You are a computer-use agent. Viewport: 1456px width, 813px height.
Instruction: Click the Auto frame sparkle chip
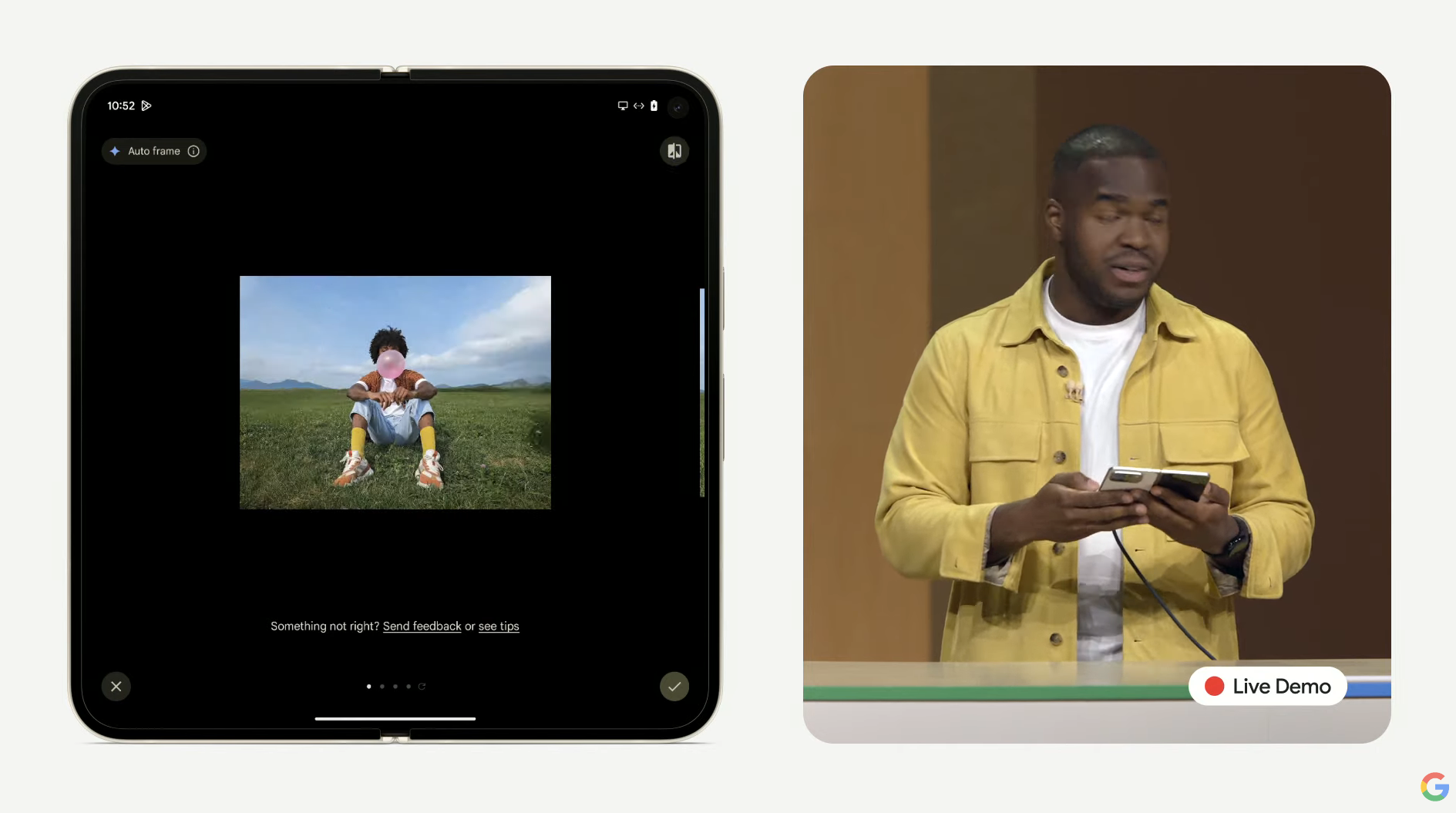146,151
